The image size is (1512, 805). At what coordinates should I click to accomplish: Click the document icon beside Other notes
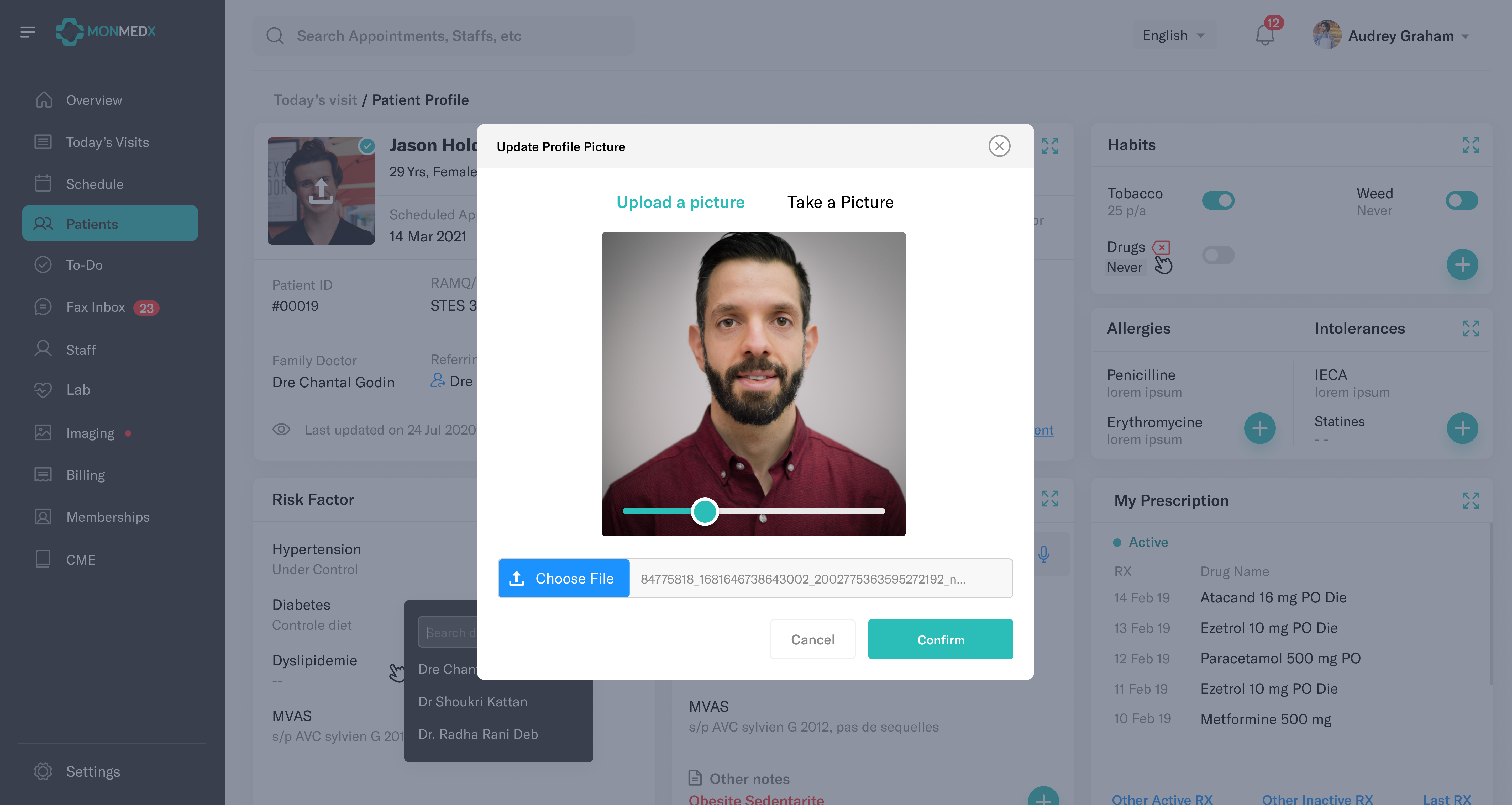coord(695,778)
